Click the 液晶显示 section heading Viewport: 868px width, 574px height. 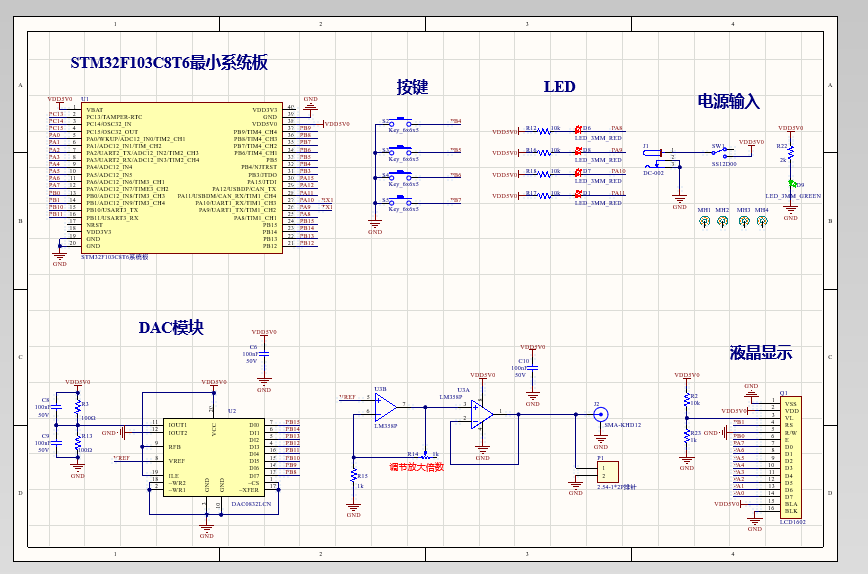[761, 353]
